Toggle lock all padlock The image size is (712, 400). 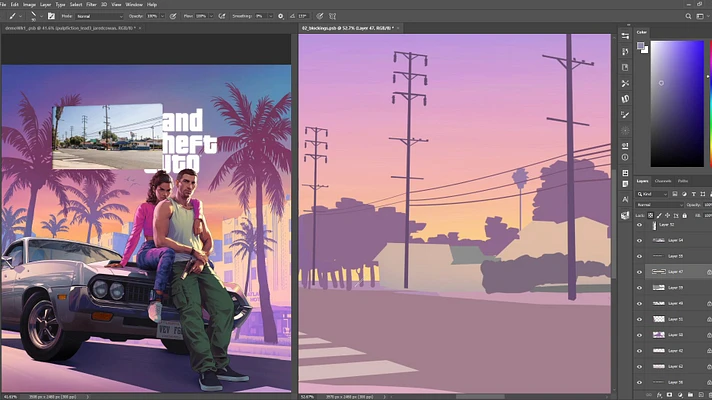click(x=685, y=216)
